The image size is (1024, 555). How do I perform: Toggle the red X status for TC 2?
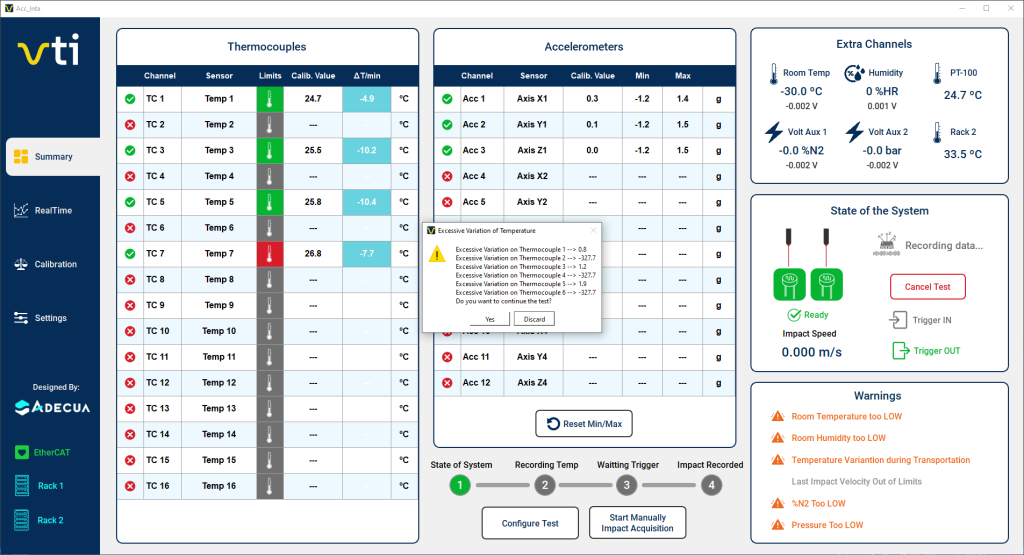point(130,125)
